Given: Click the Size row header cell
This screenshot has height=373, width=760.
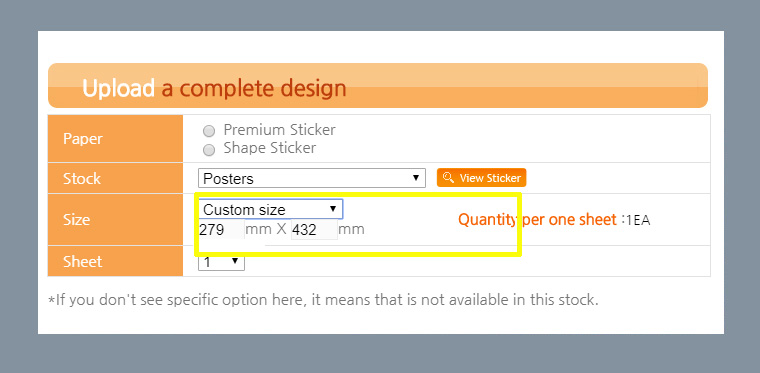Looking at the screenshot, I should (x=115, y=219).
